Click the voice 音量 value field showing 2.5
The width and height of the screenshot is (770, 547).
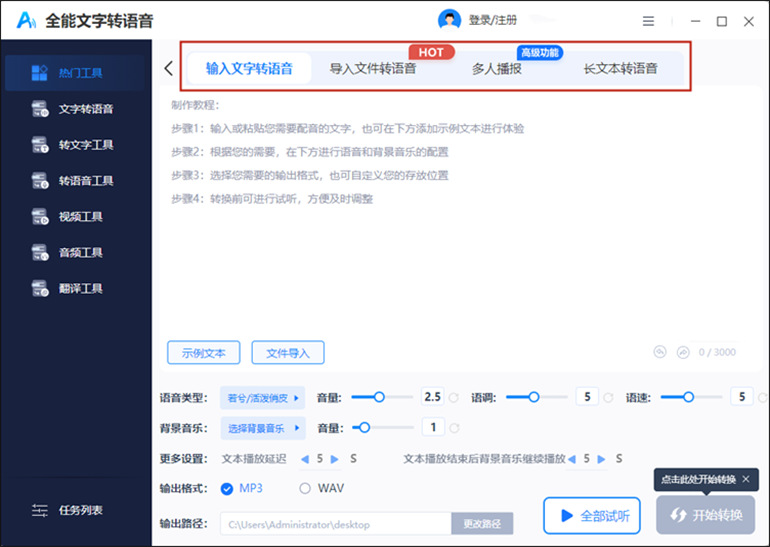point(433,397)
